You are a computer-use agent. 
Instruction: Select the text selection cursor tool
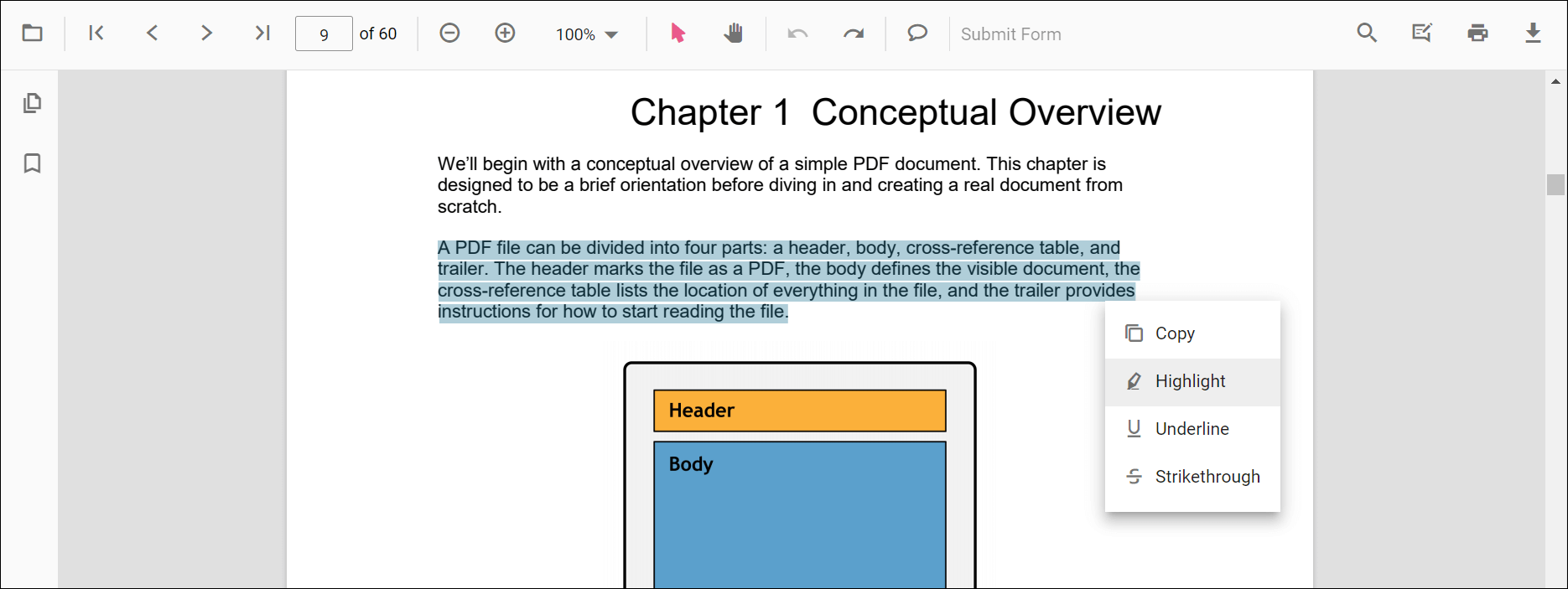pyautogui.click(x=678, y=34)
